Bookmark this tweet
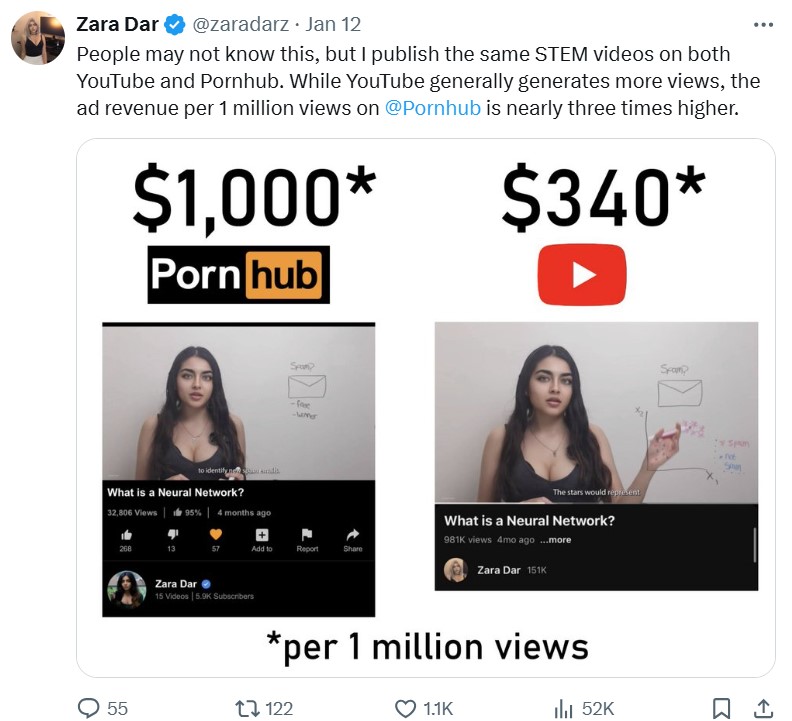The width and height of the screenshot is (792, 721). click(721, 708)
